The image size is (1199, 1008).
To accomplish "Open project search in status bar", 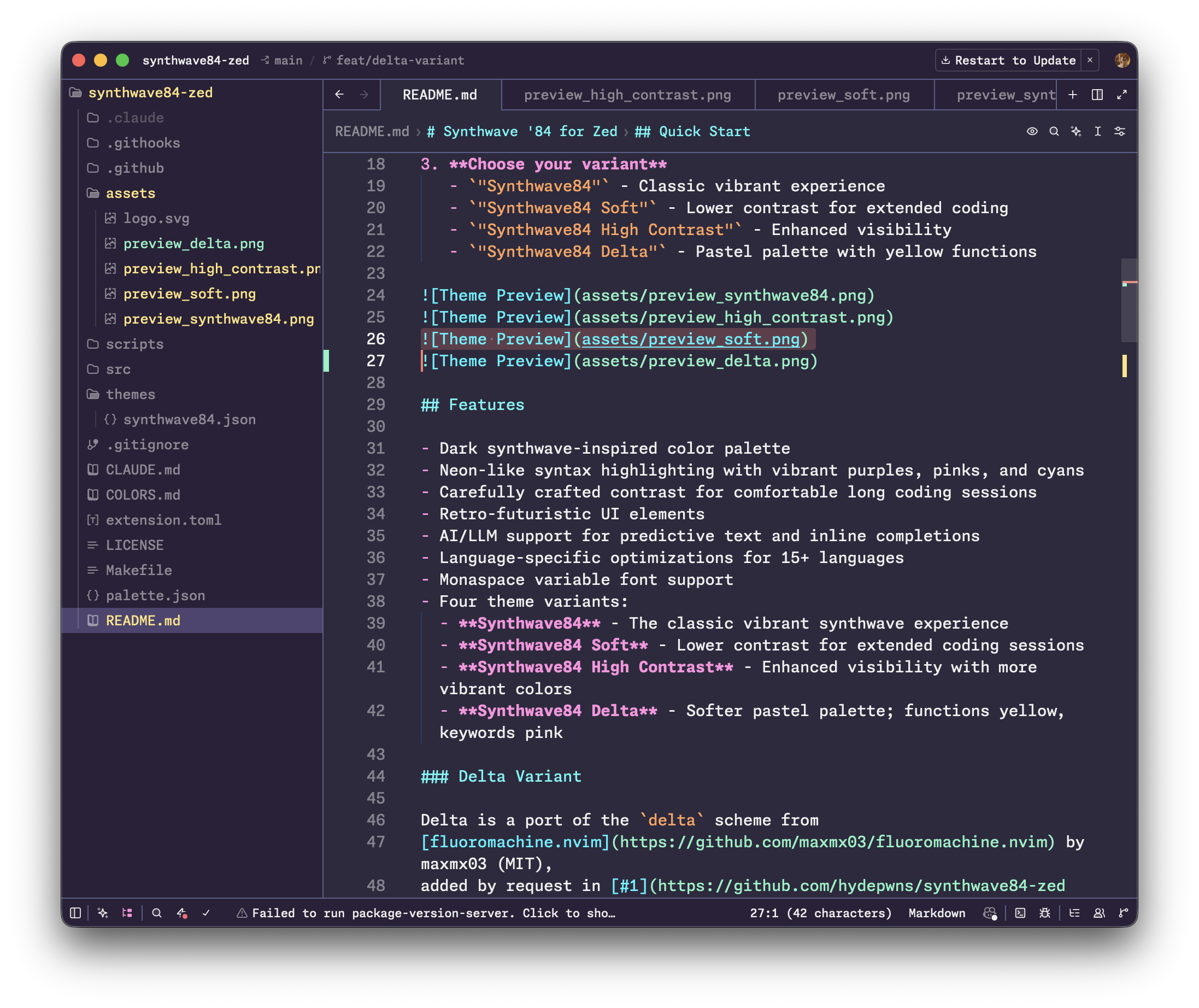I will 156,913.
